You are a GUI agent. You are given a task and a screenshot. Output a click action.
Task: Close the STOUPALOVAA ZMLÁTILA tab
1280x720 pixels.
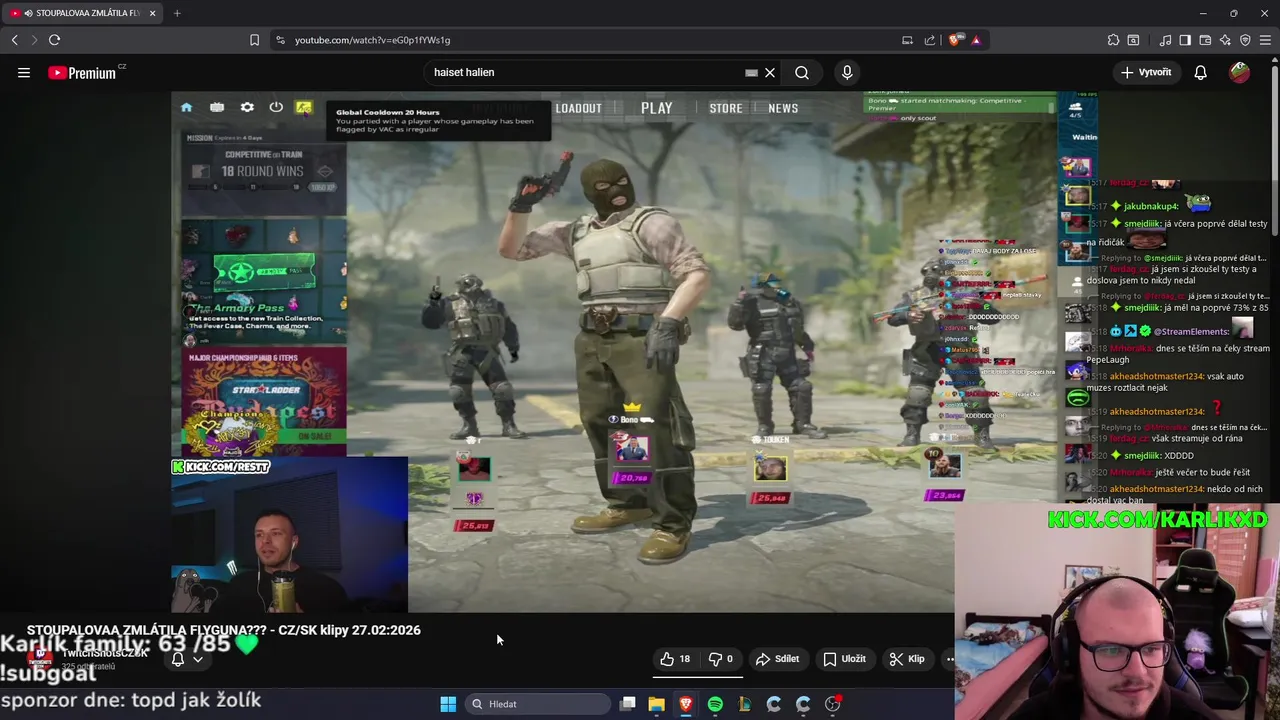click(152, 13)
